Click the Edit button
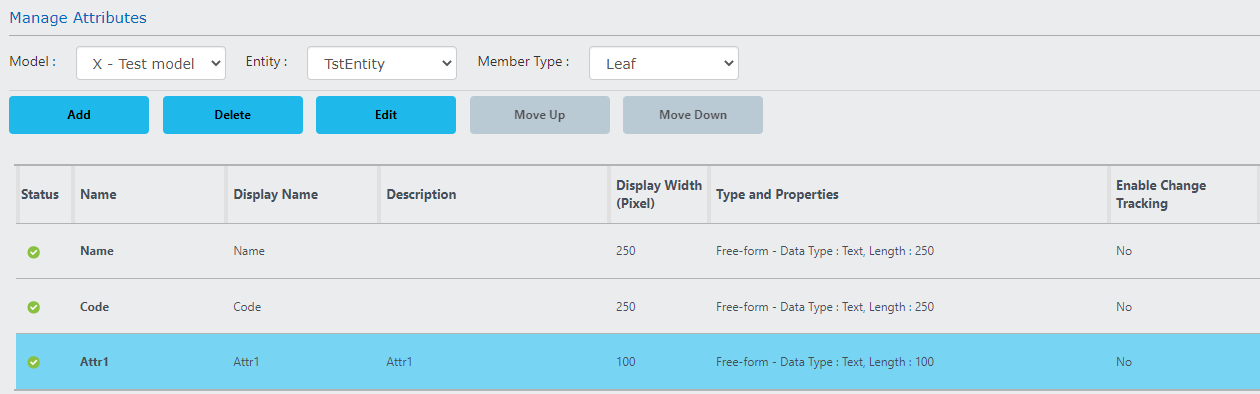Image resolution: width=1260 pixels, height=394 pixels. [x=386, y=115]
